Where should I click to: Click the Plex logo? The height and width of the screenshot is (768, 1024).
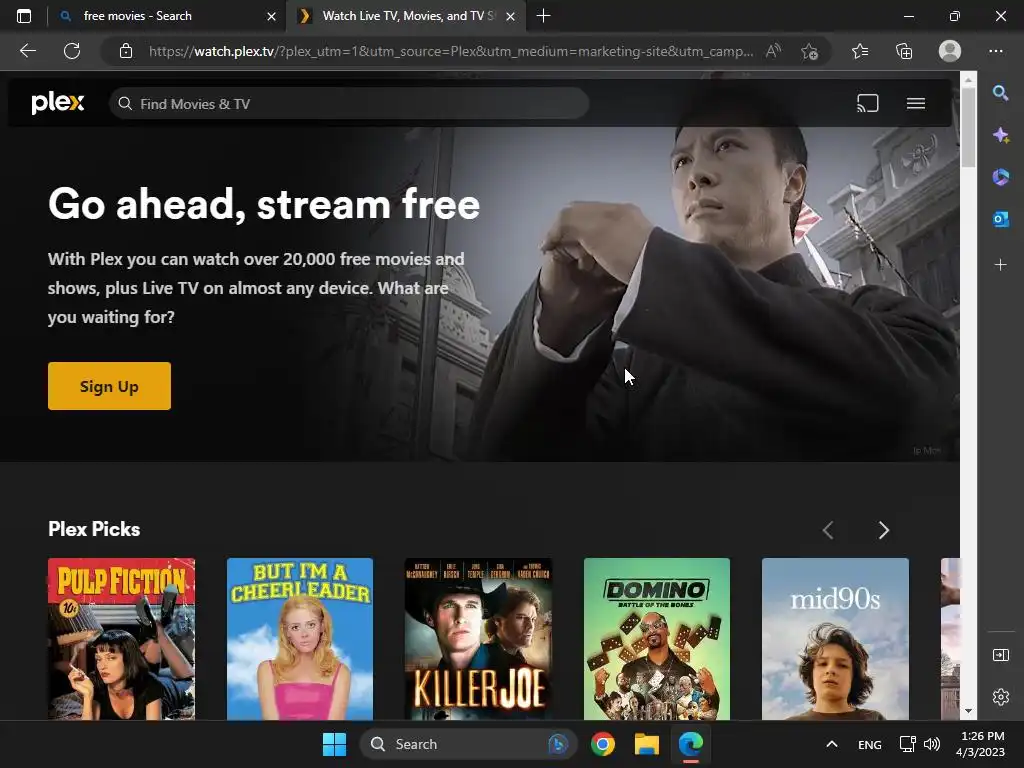(x=57, y=103)
